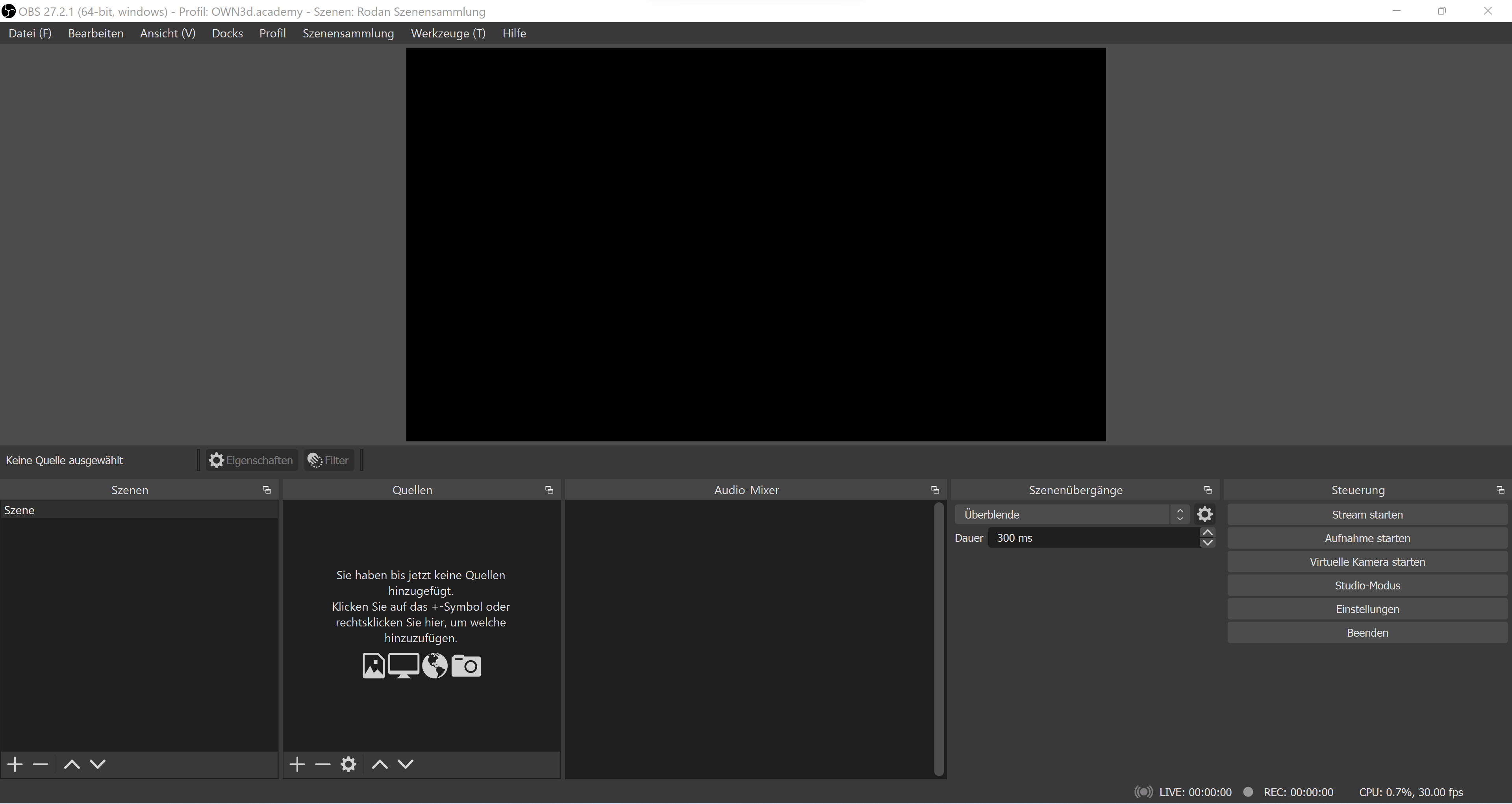Open the Werkzeuge menu

click(x=448, y=33)
